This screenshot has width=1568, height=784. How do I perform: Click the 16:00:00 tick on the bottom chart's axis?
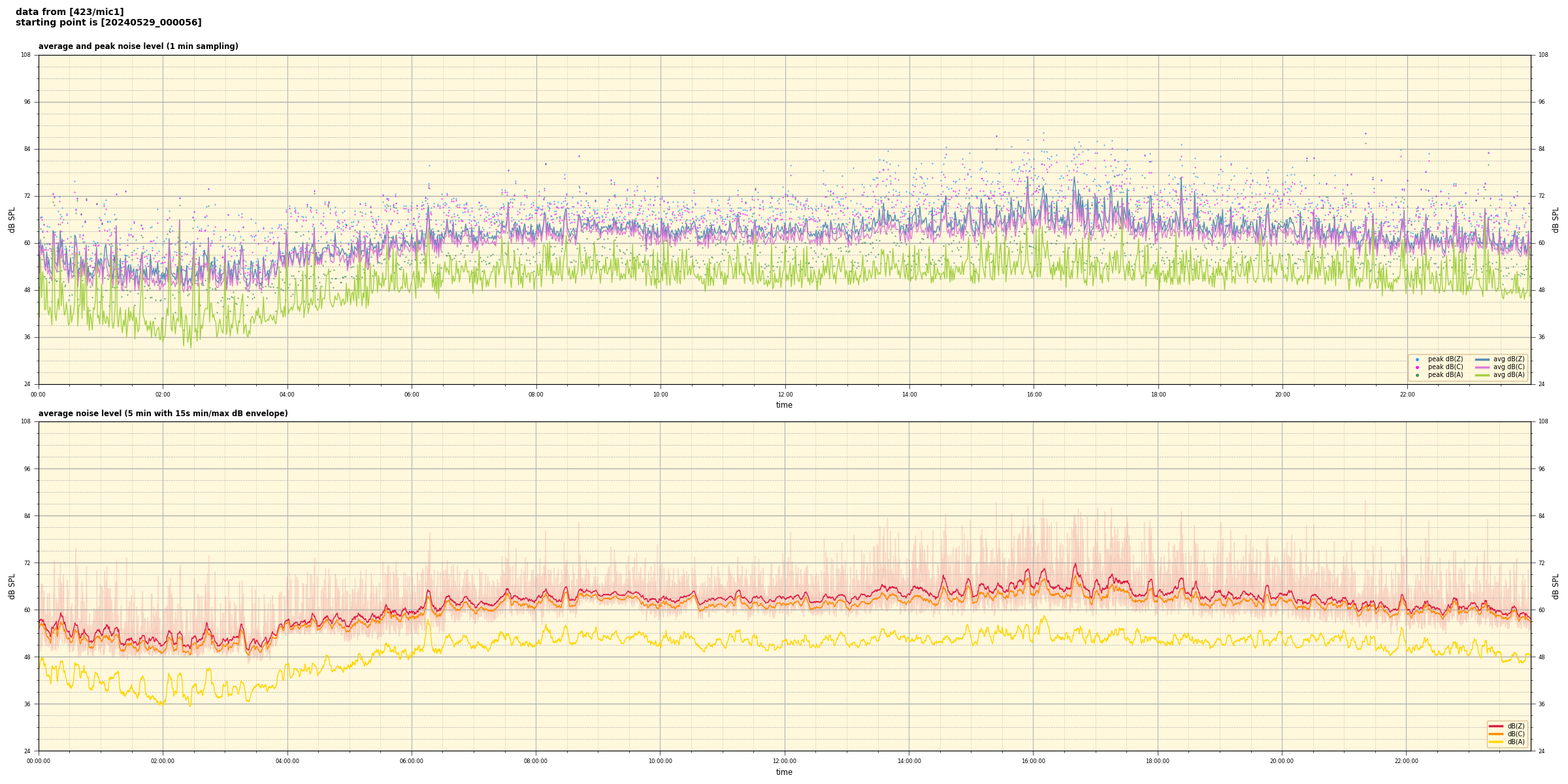(1033, 761)
